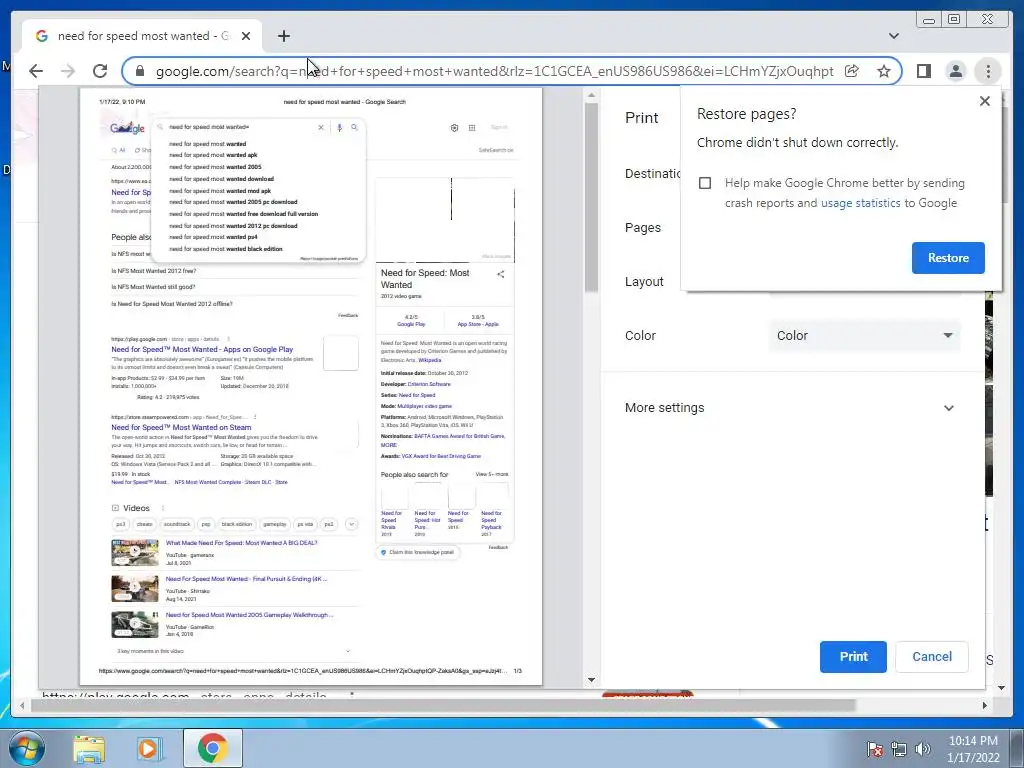Image resolution: width=1024 pixels, height=768 pixels.
Task: Open the usage statistics link
Action: click(x=860, y=203)
